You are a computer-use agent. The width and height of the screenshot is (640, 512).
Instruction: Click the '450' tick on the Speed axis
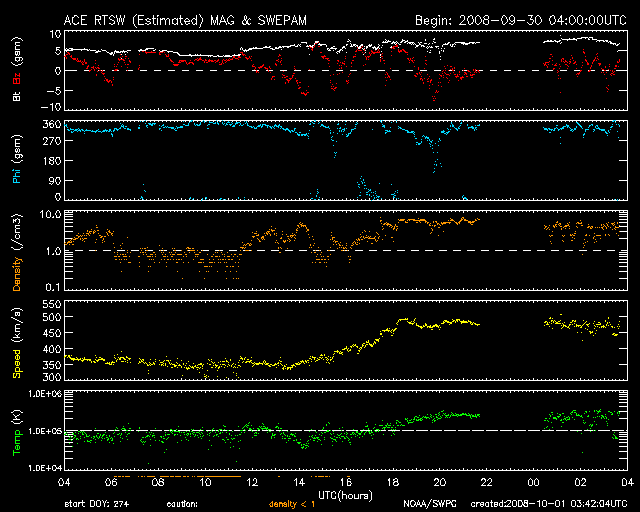coord(52,333)
